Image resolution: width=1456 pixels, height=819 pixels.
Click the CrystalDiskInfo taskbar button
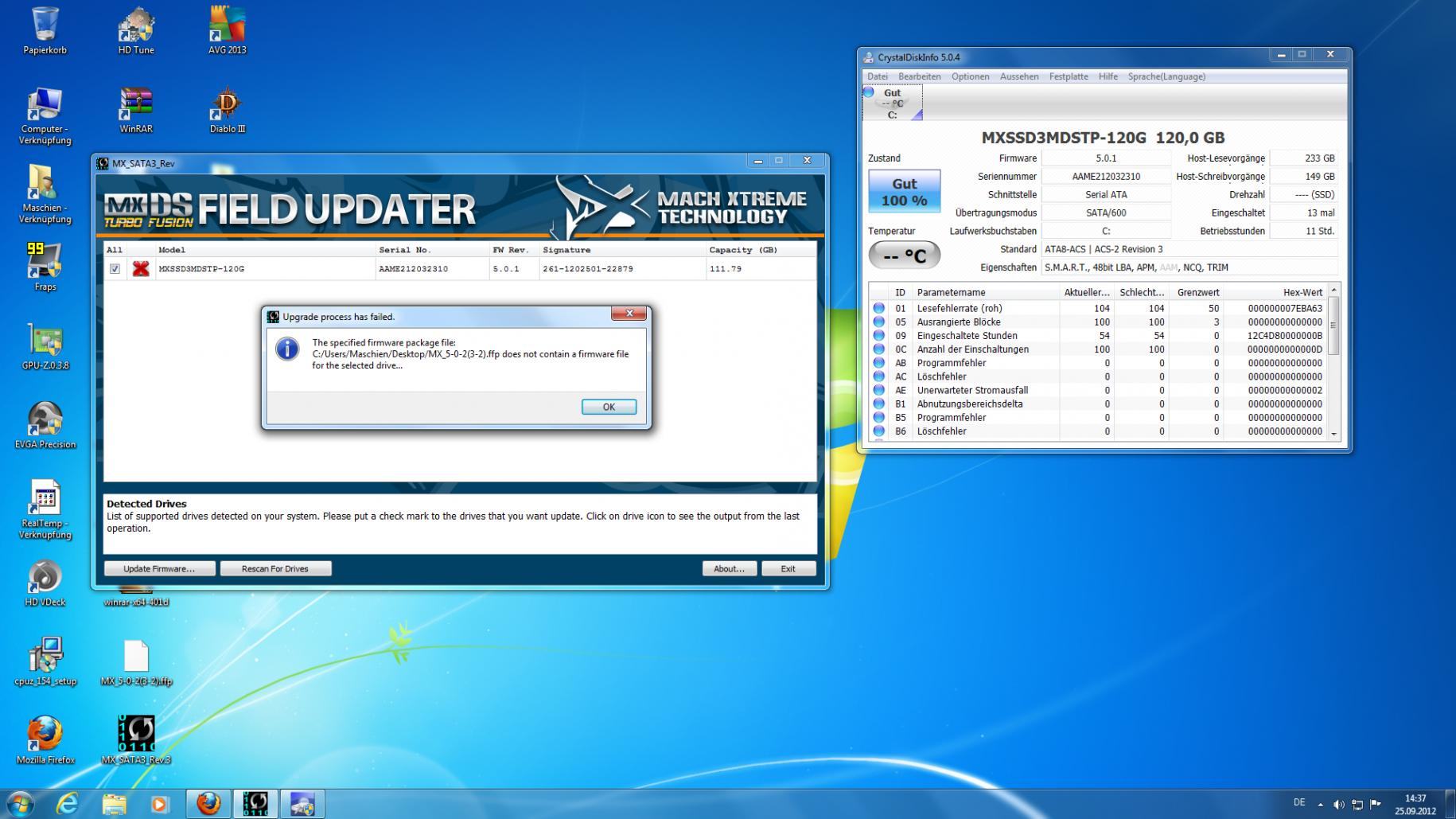302,804
